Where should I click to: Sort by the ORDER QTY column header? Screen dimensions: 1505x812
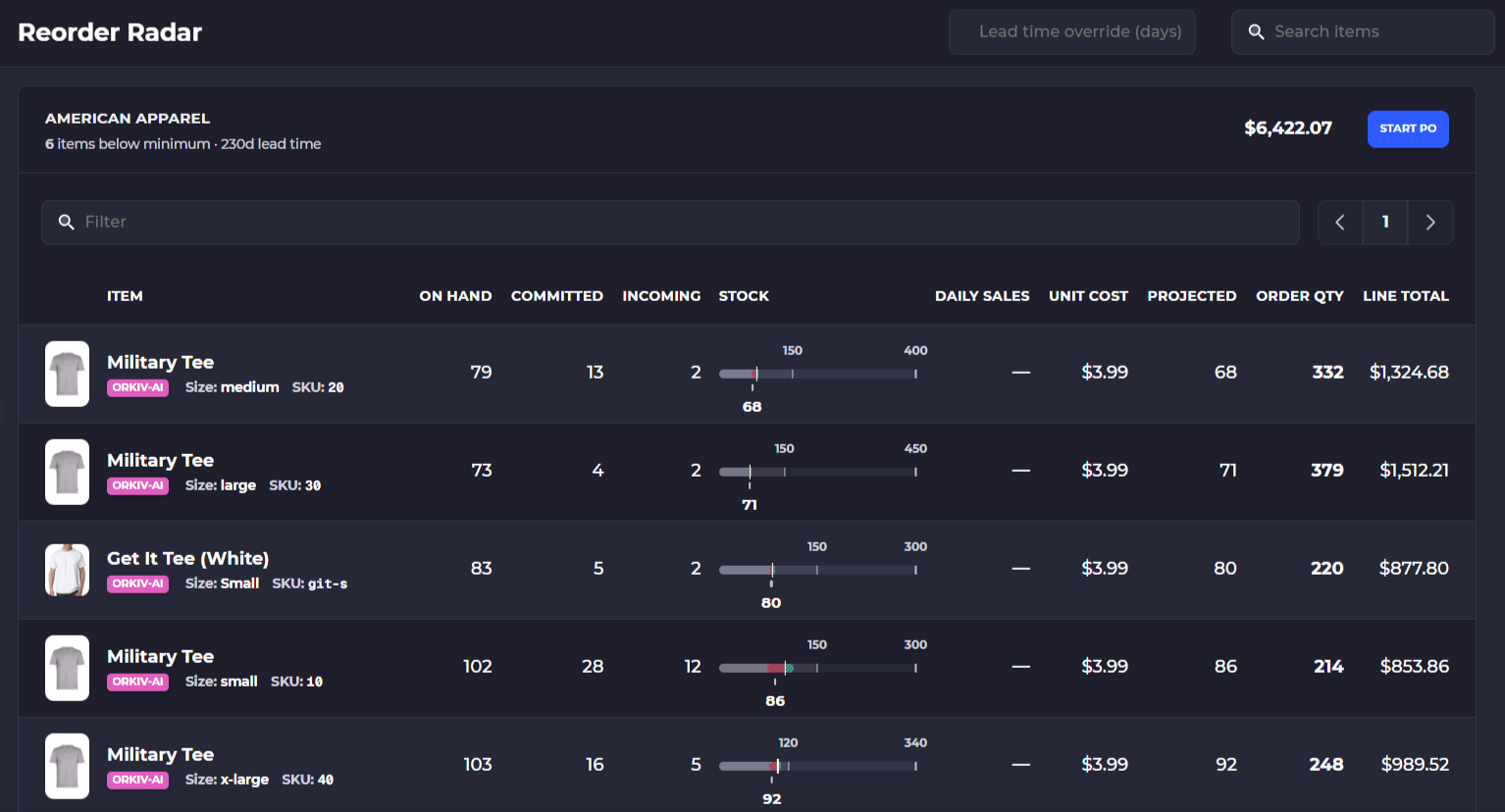(x=1300, y=296)
